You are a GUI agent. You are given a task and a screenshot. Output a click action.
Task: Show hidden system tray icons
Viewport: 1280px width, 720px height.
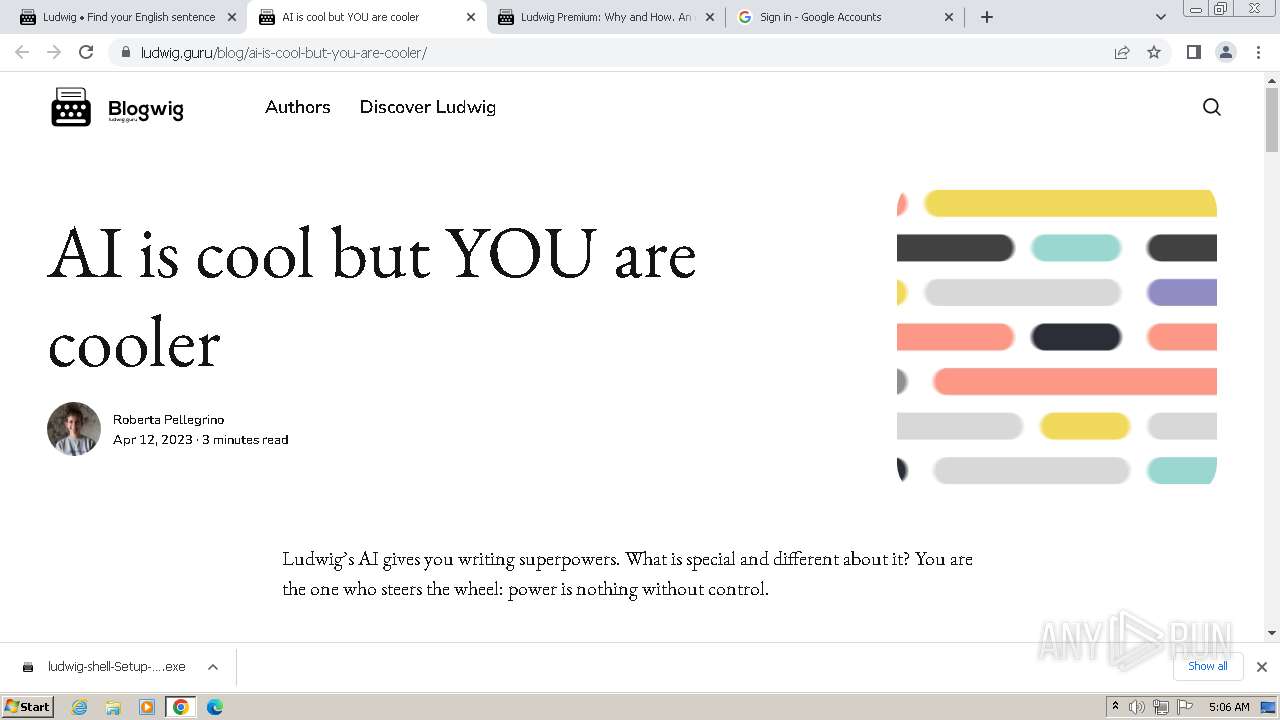(x=1115, y=707)
